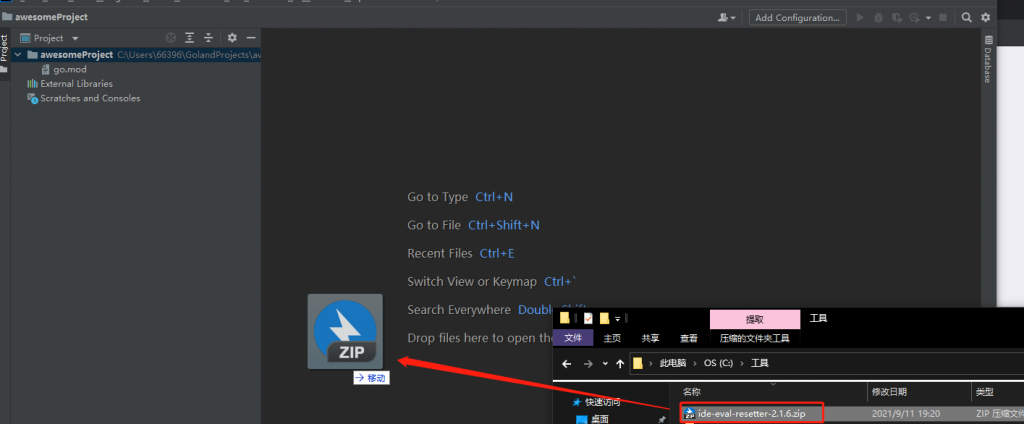Click 类型 column header in Explorer
Image resolution: width=1024 pixels, height=424 pixels.
985,392
